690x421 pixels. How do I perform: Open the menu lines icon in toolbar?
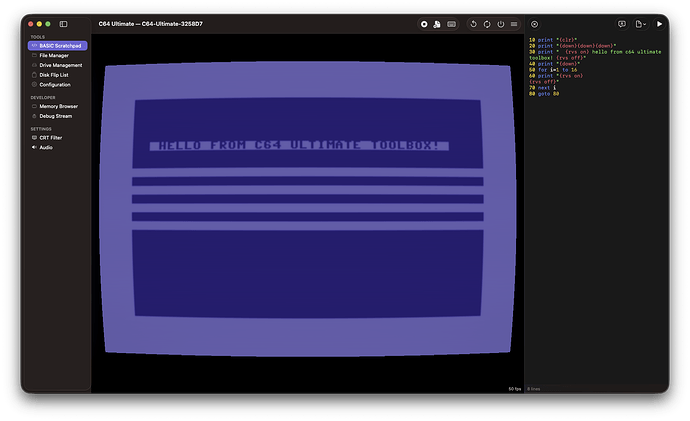(514, 24)
